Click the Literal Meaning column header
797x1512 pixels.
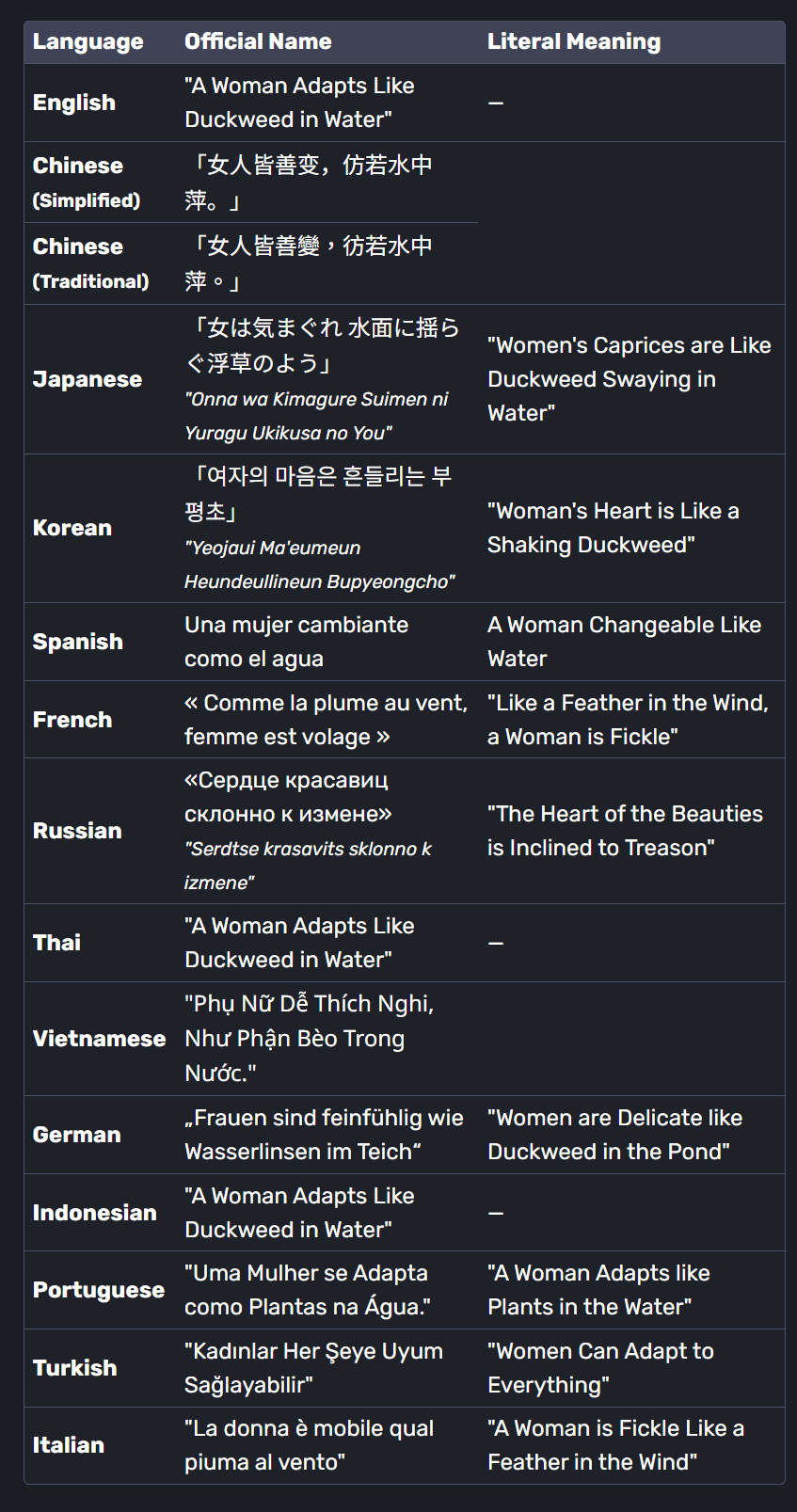pos(574,41)
